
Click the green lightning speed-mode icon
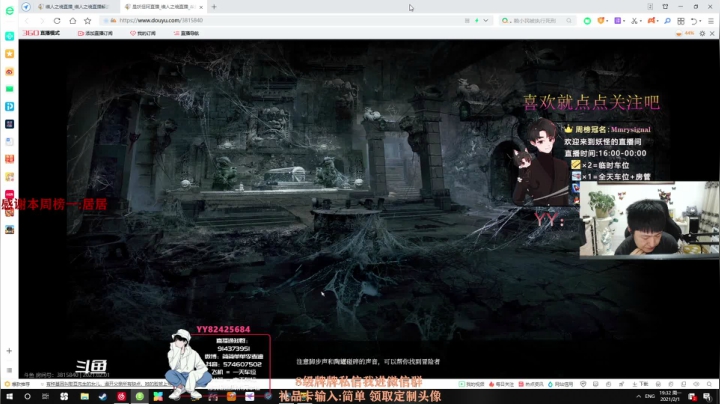click(x=477, y=21)
